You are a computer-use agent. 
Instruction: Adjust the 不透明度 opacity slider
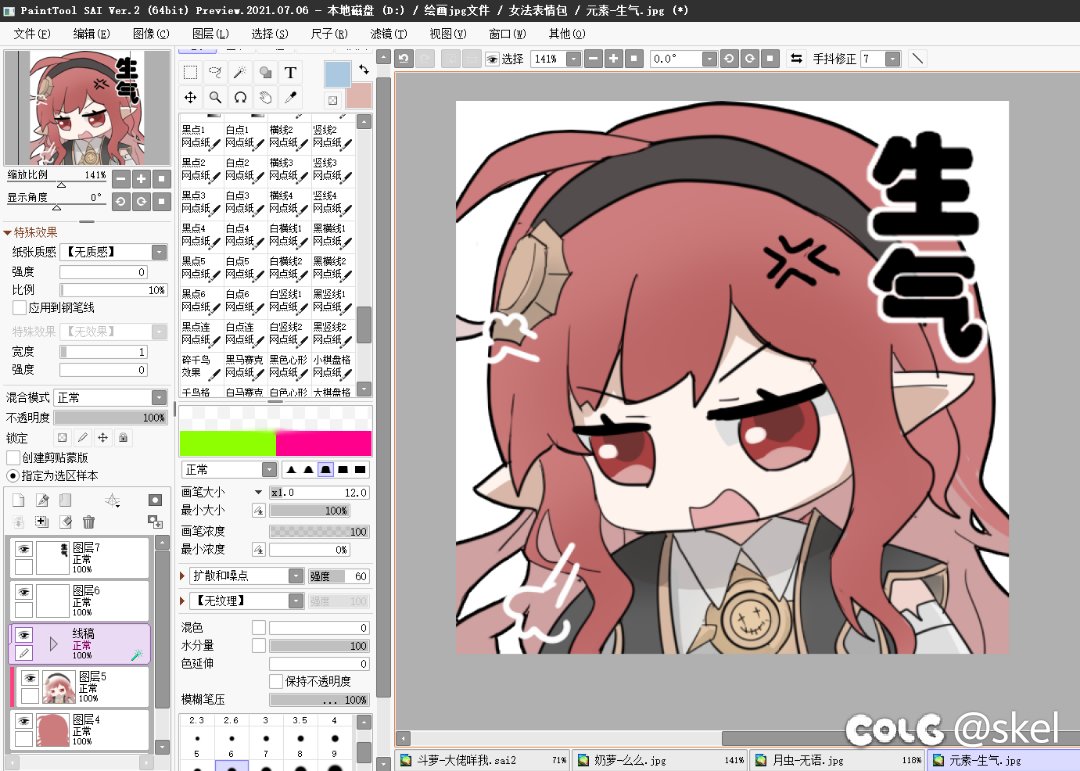pyautogui.click(x=110, y=418)
